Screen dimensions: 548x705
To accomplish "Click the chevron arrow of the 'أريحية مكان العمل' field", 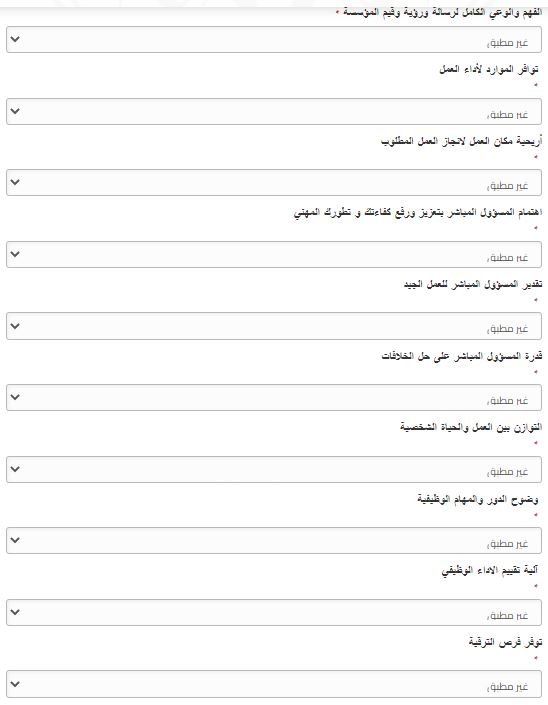I will point(15,182).
